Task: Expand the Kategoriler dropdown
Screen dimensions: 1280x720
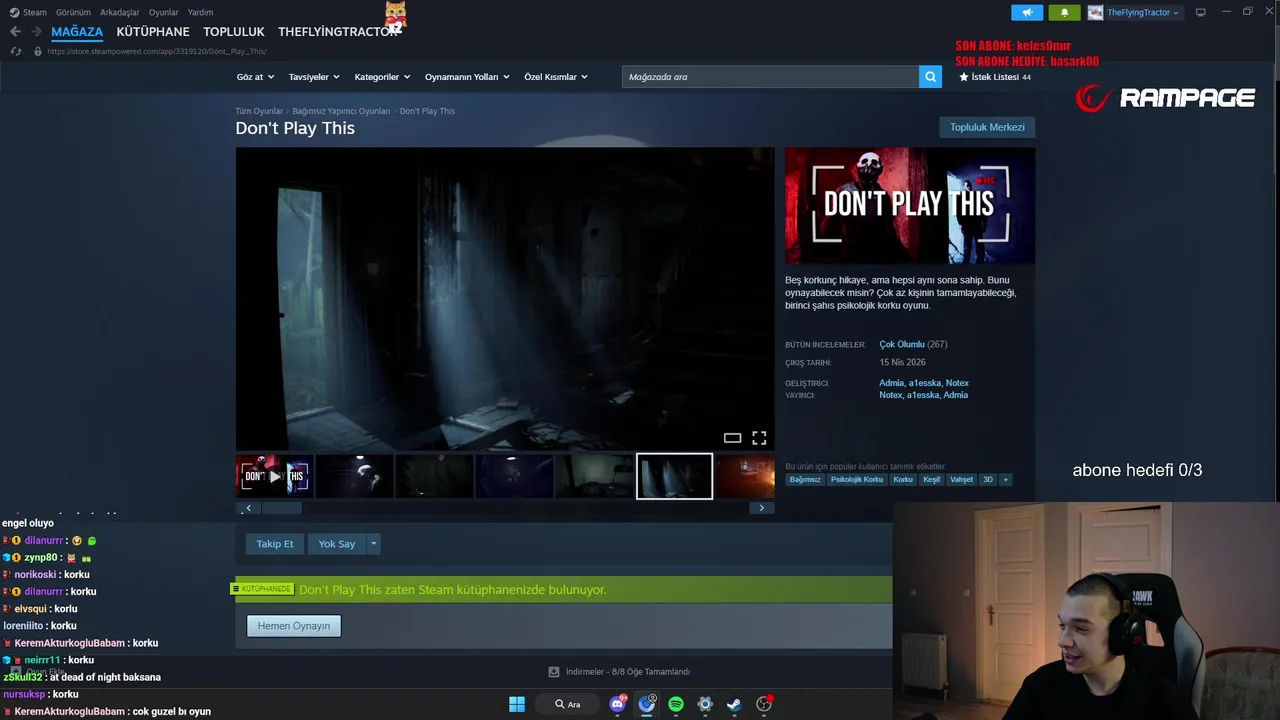Action: point(382,77)
